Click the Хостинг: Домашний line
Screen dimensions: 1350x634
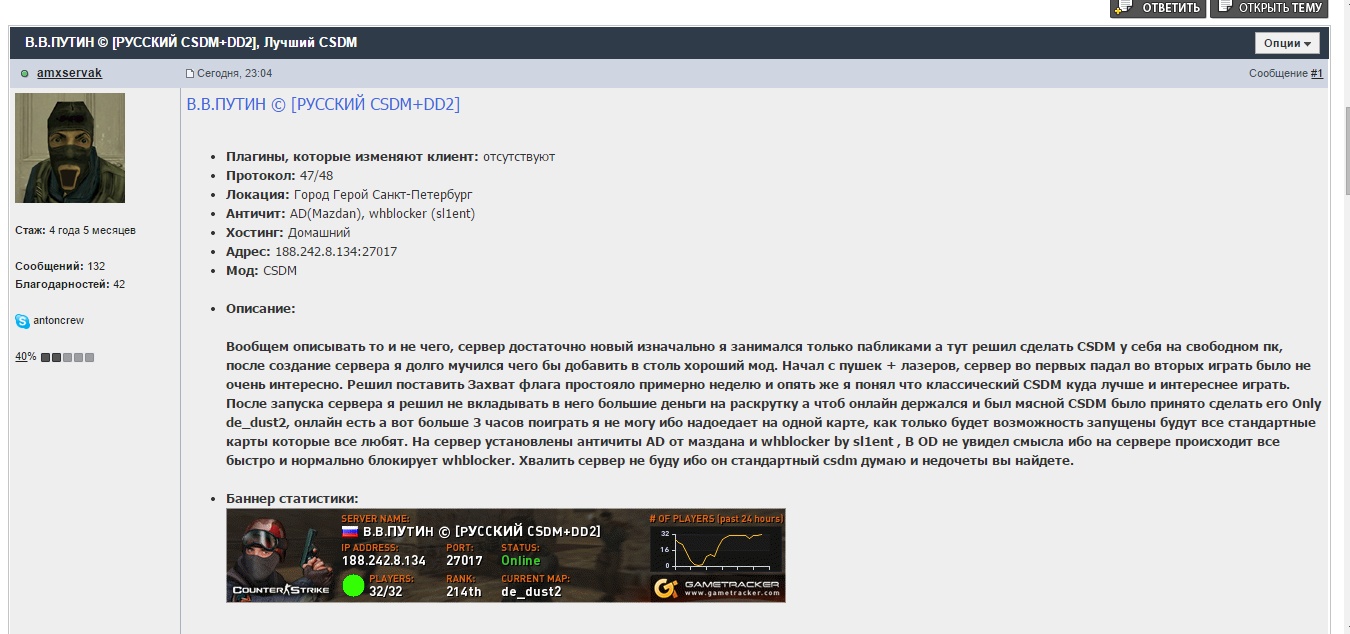point(288,233)
